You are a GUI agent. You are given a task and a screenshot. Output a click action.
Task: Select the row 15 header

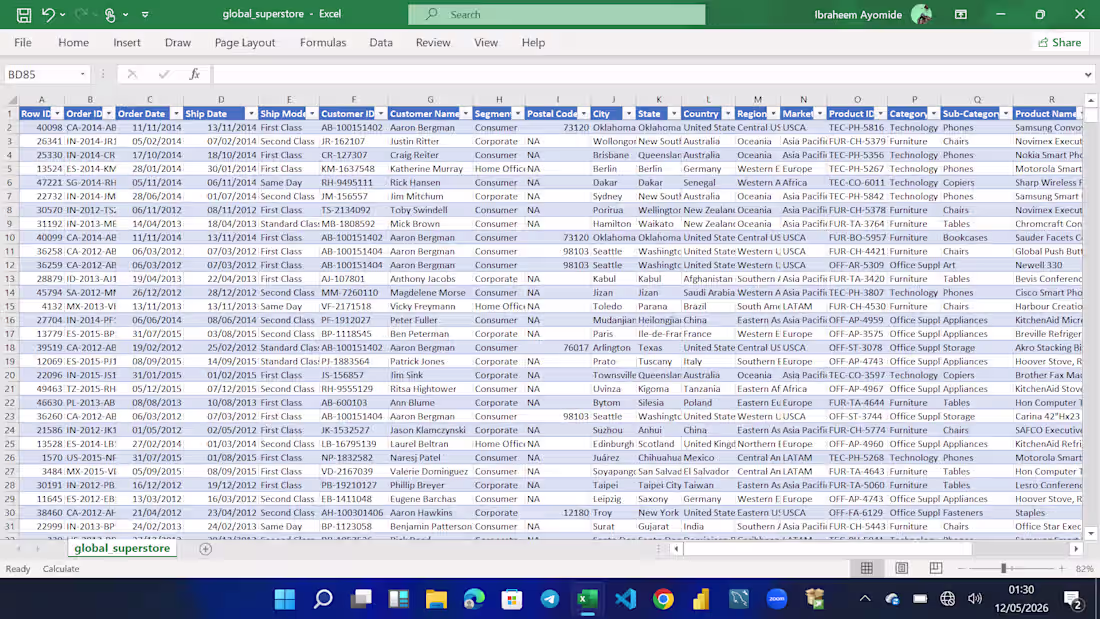[9, 306]
